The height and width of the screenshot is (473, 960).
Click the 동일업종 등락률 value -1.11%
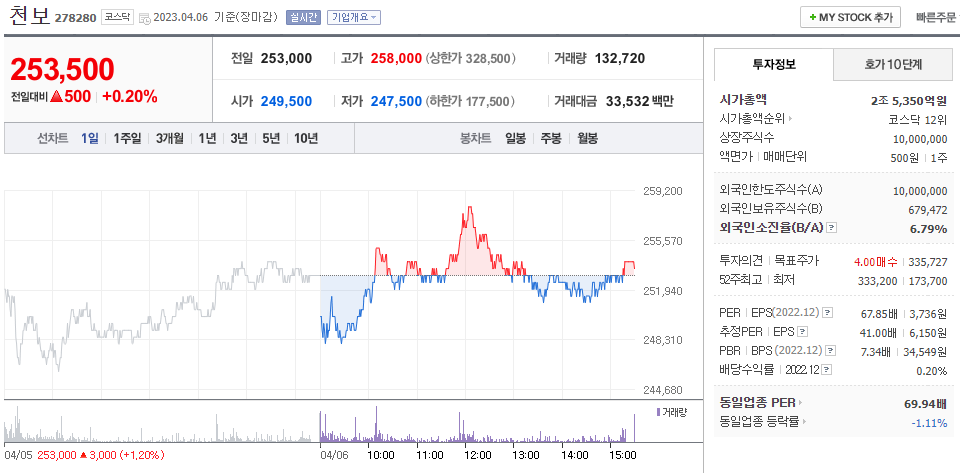pos(931,422)
